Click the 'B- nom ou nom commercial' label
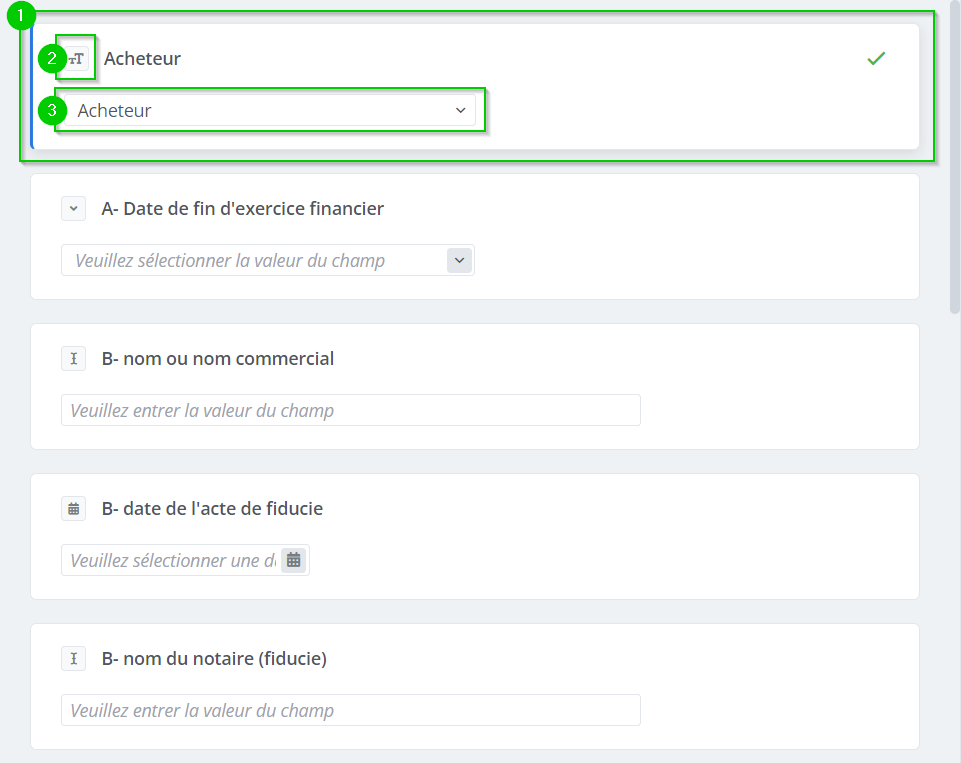The width and height of the screenshot is (961, 763). [217, 359]
